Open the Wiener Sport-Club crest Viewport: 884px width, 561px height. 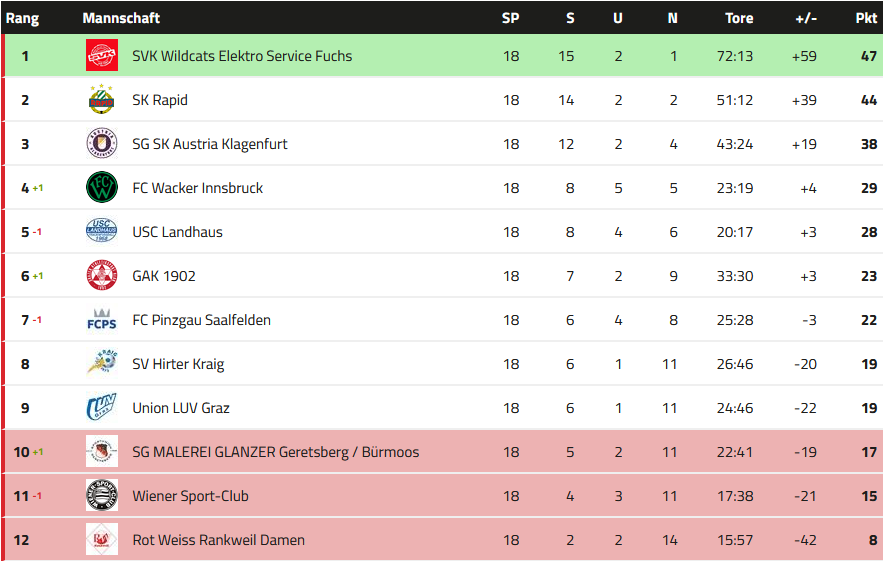click(x=101, y=496)
